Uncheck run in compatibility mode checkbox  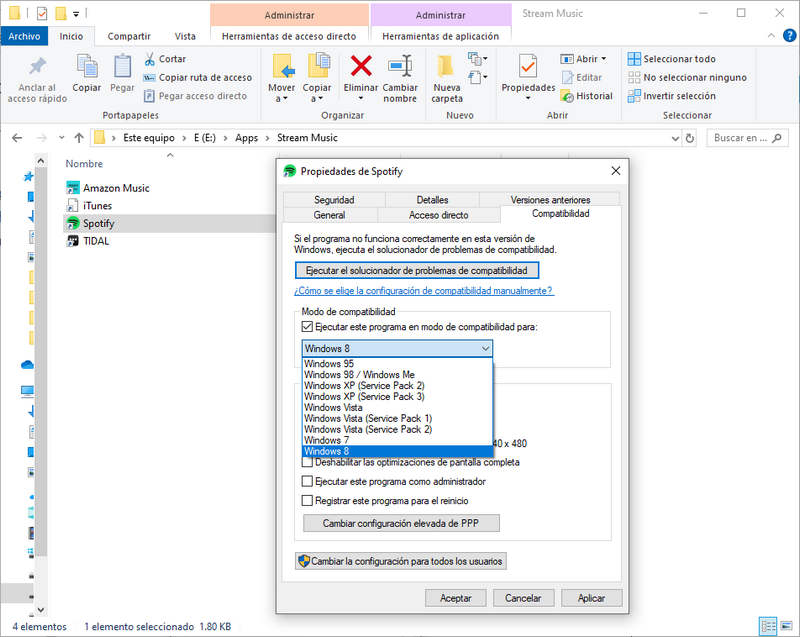308,327
